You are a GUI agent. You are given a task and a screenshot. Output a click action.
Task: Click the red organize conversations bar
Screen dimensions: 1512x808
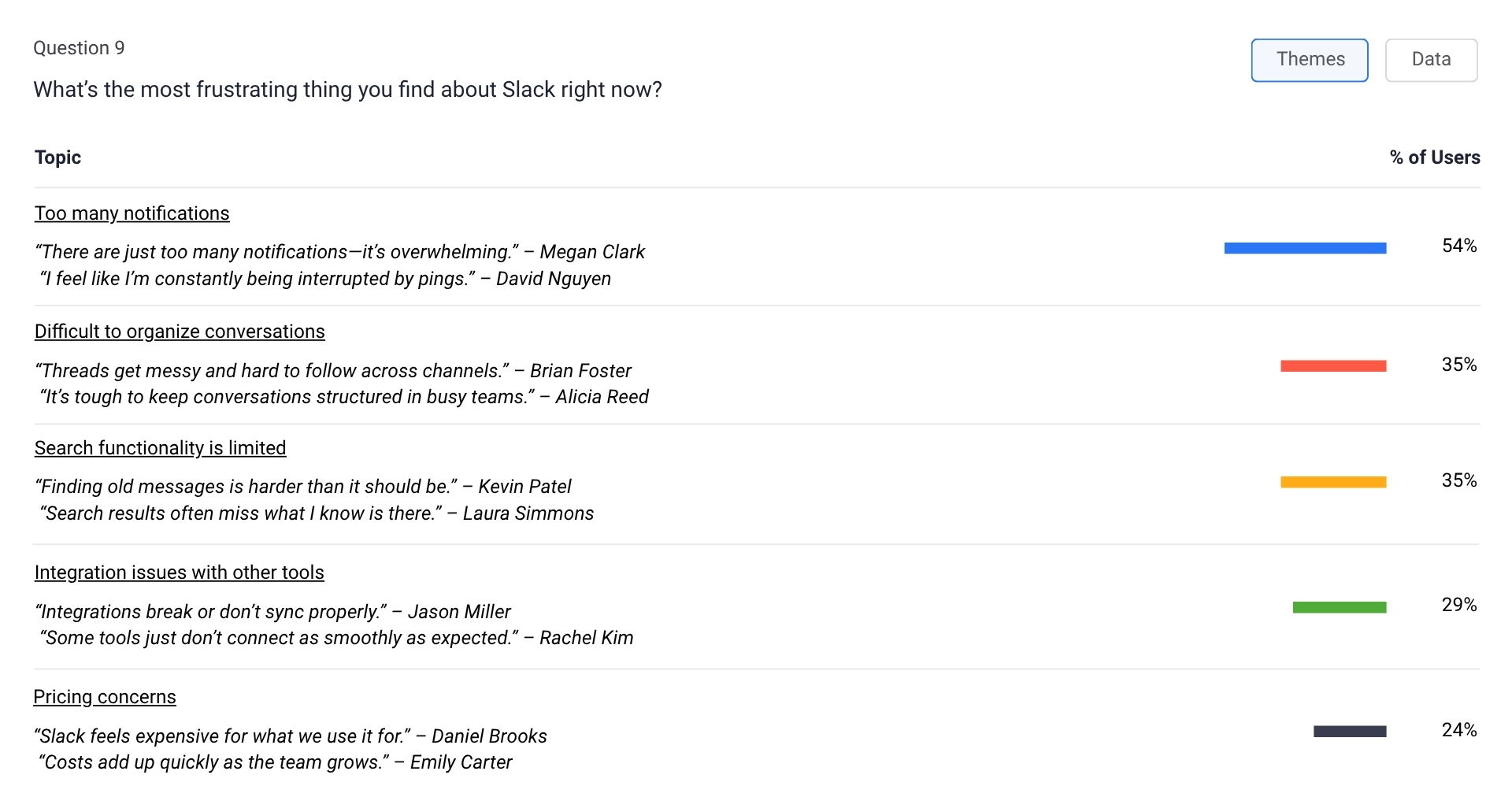tap(1332, 365)
